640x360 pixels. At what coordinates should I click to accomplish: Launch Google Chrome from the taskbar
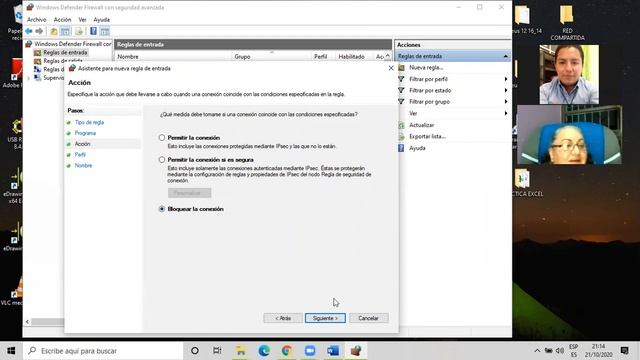(287, 351)
